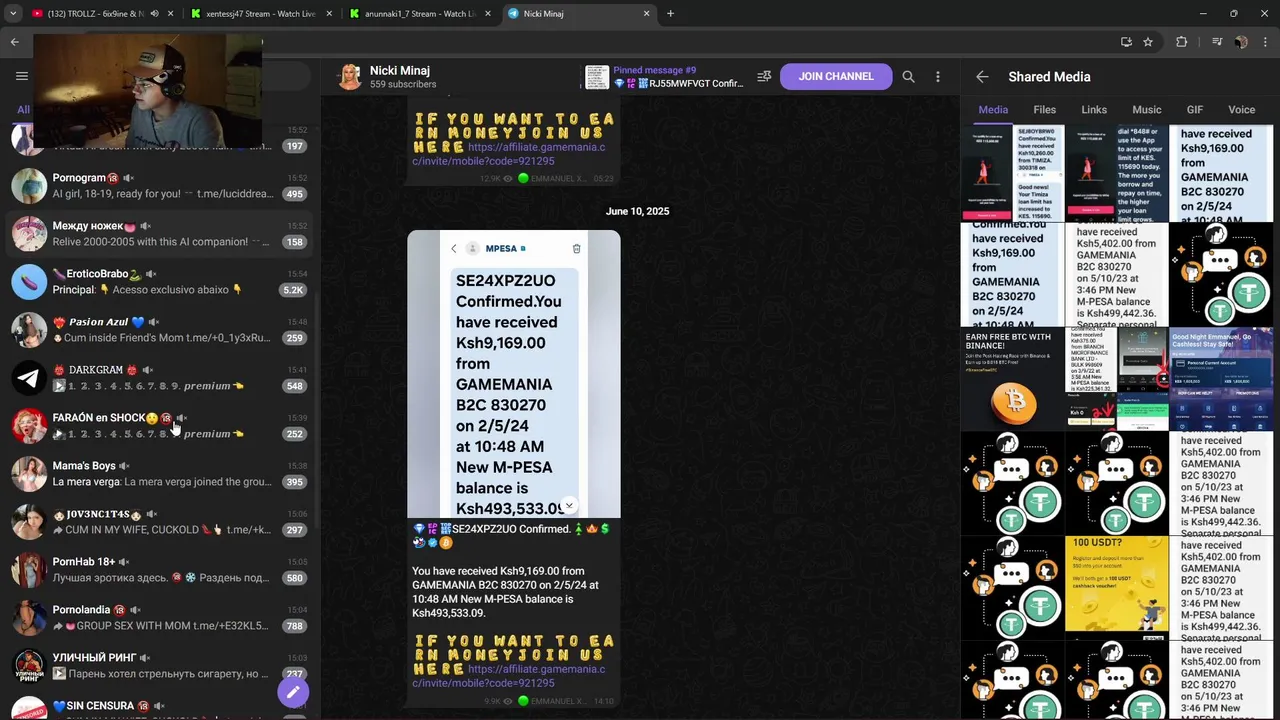This screenshot has height=720, width=1280.
Task: Select the GIF tab in Shared Media
Action: pos(1195,110)
